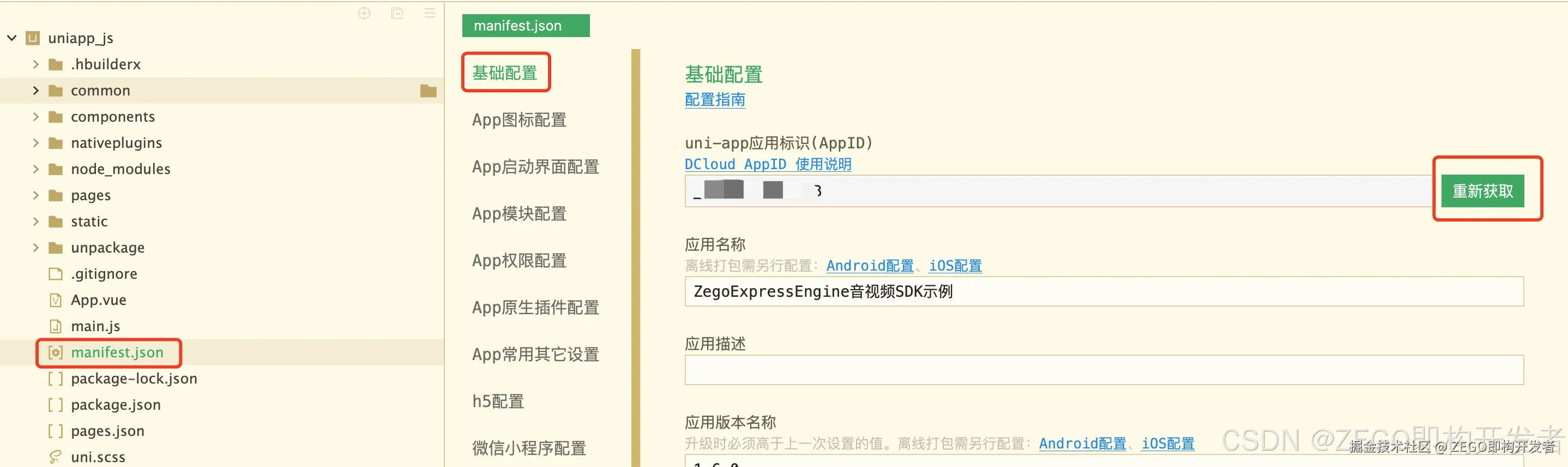Click the .gitignore file icon
Viewport: 1568px width, 467px height.
tap(56, 274)
